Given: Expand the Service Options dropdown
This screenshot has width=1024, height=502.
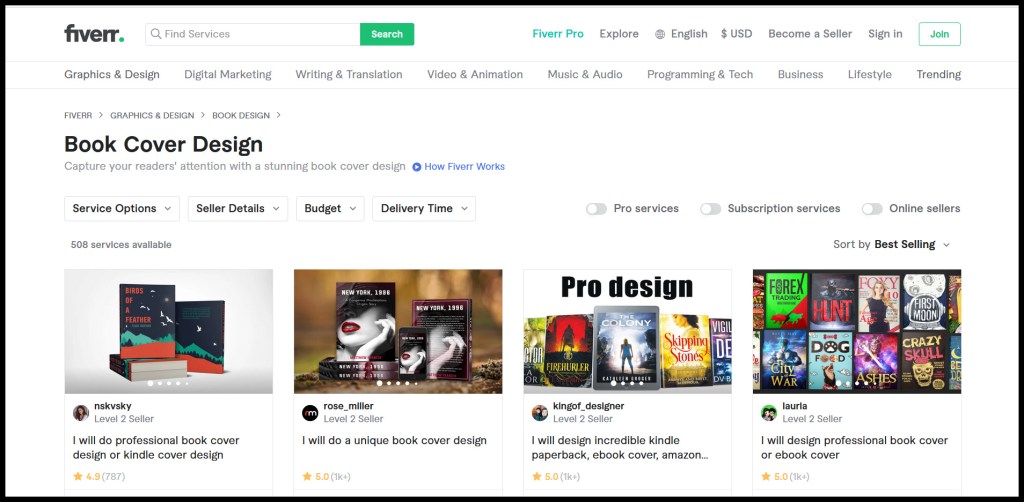Looking at the screenshot, I should click(122, 209).
